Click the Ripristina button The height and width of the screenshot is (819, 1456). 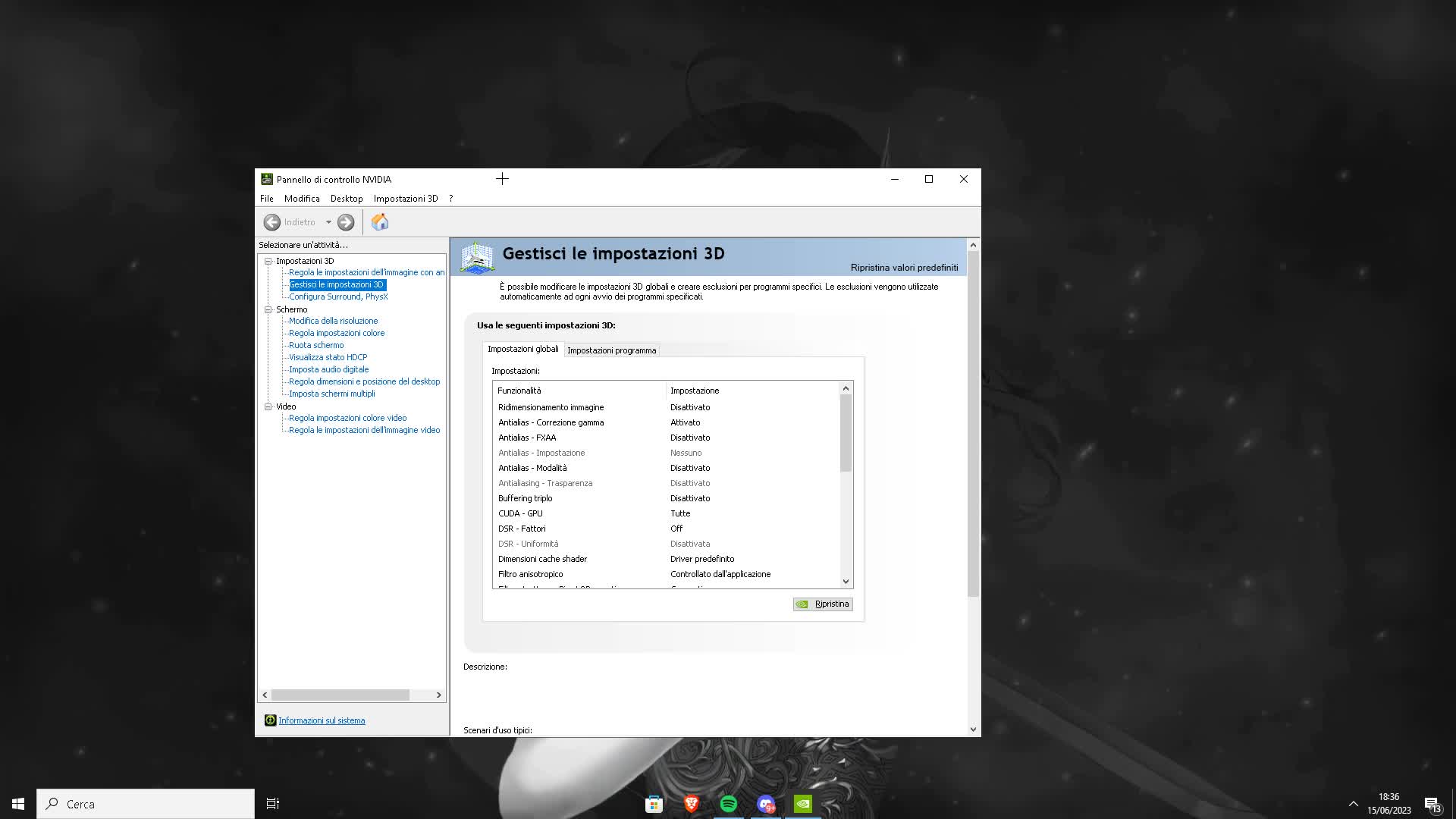coord(823,604)
